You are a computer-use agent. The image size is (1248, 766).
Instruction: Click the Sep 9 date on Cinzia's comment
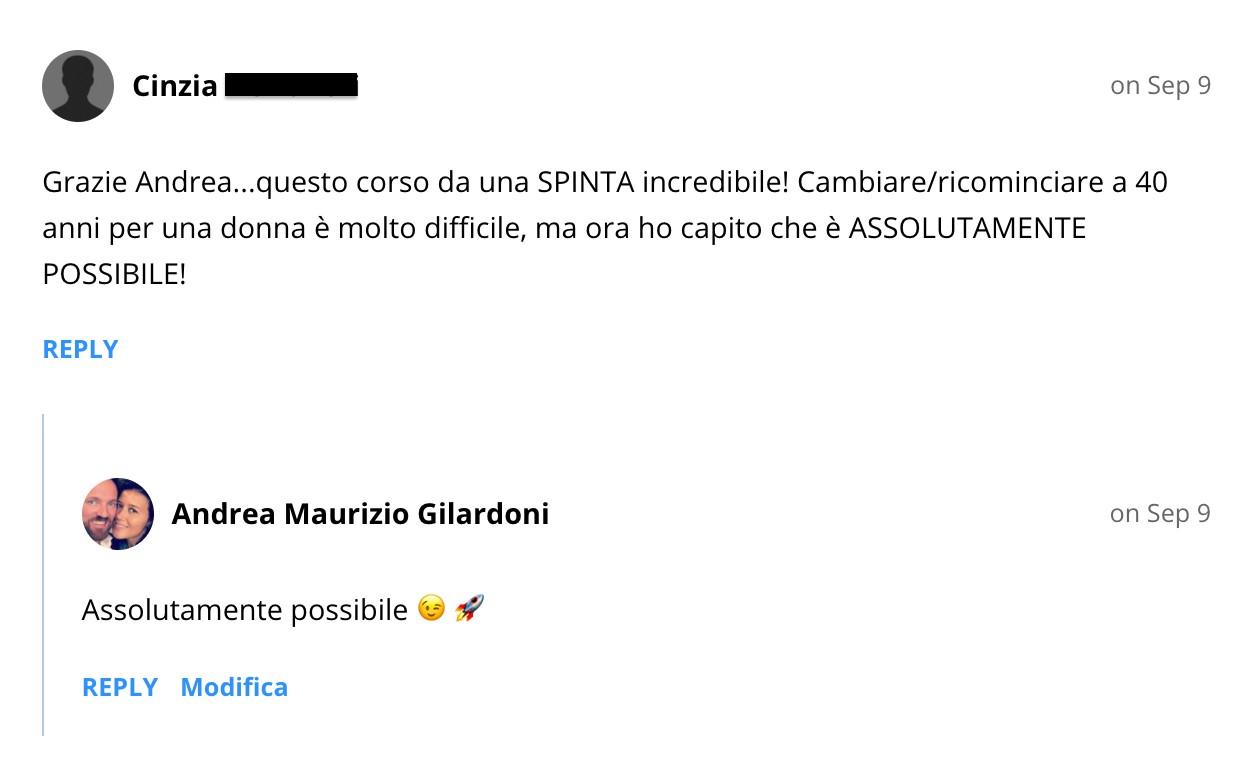click(x=1160, y=86)
